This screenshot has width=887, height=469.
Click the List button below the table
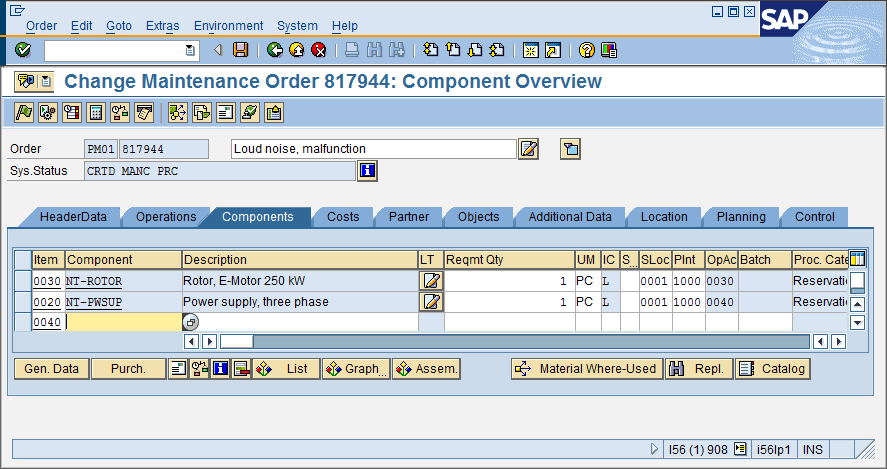pos(287,369)
